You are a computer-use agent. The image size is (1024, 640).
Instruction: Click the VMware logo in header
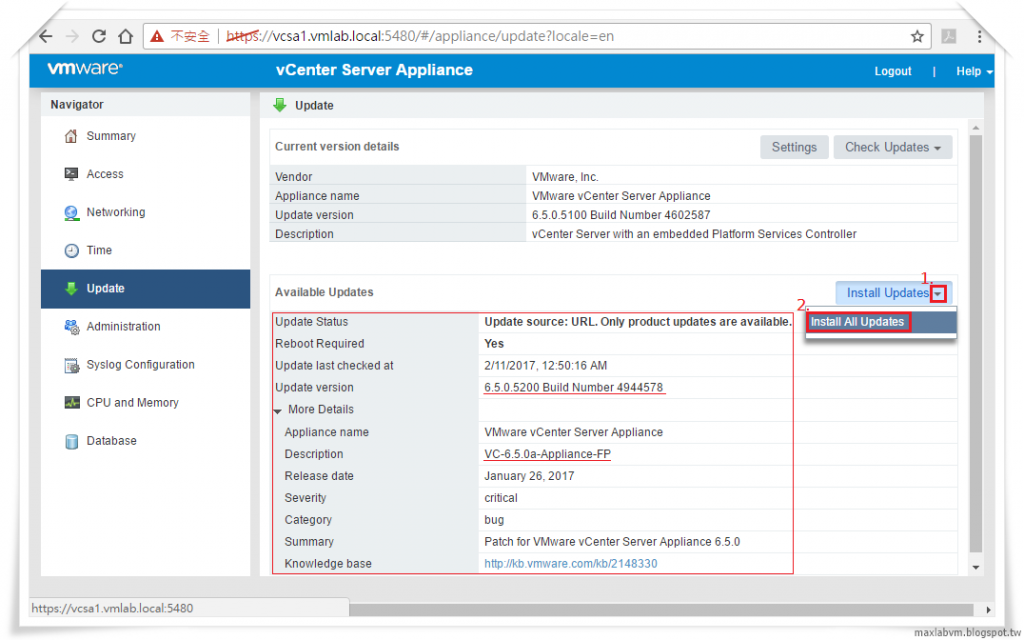[x=84, y=69]
